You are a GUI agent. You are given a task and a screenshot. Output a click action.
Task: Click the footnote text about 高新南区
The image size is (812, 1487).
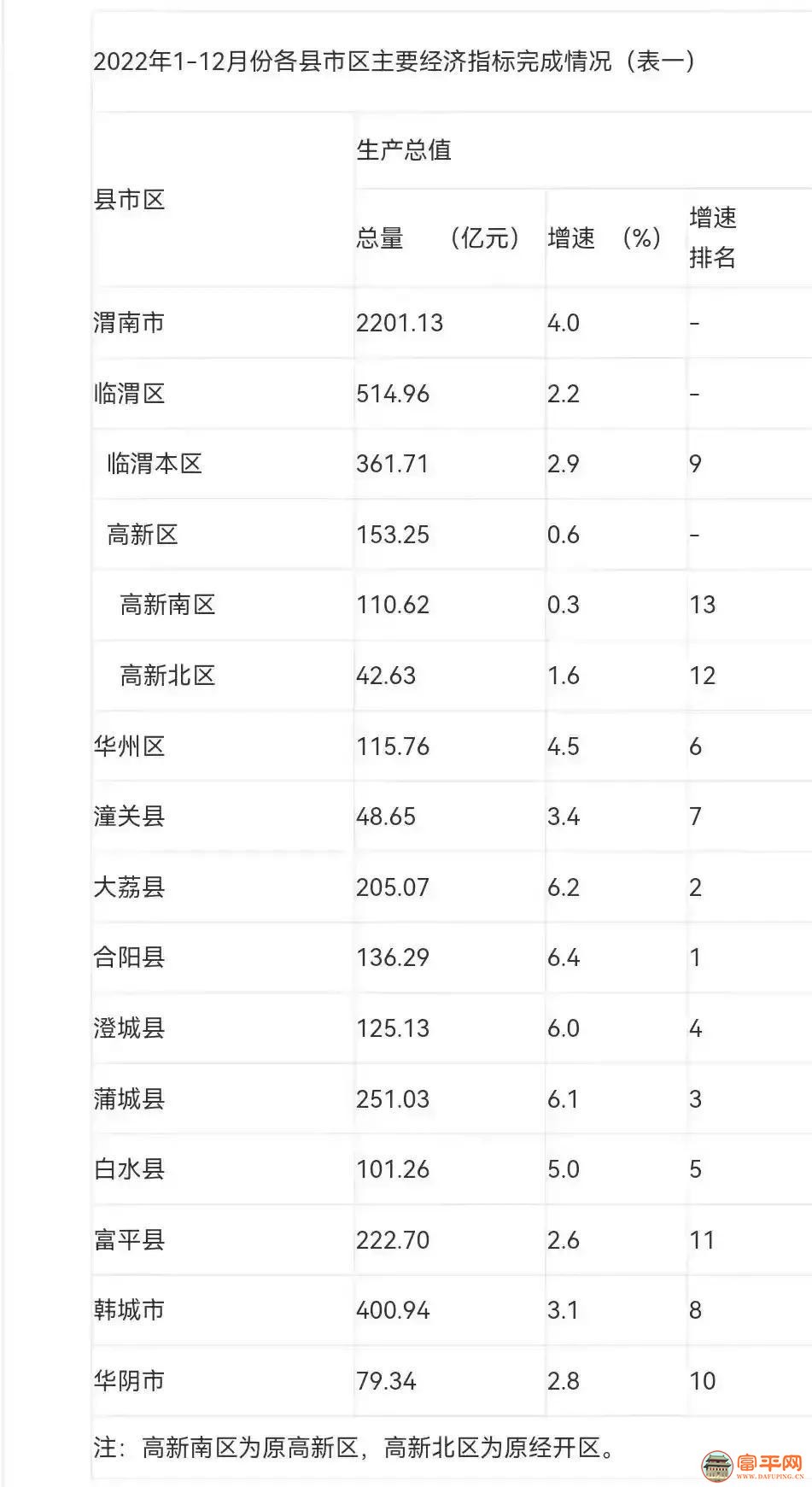pos(354,1448)
